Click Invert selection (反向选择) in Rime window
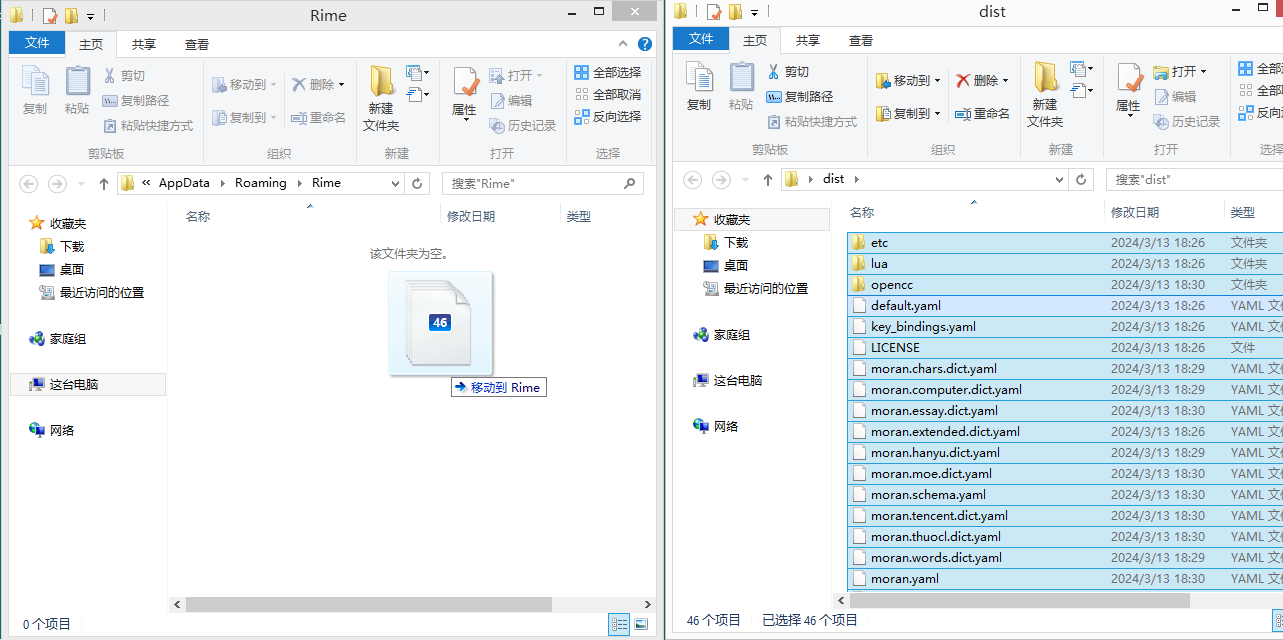1283x640 pixels. (607, 116)
